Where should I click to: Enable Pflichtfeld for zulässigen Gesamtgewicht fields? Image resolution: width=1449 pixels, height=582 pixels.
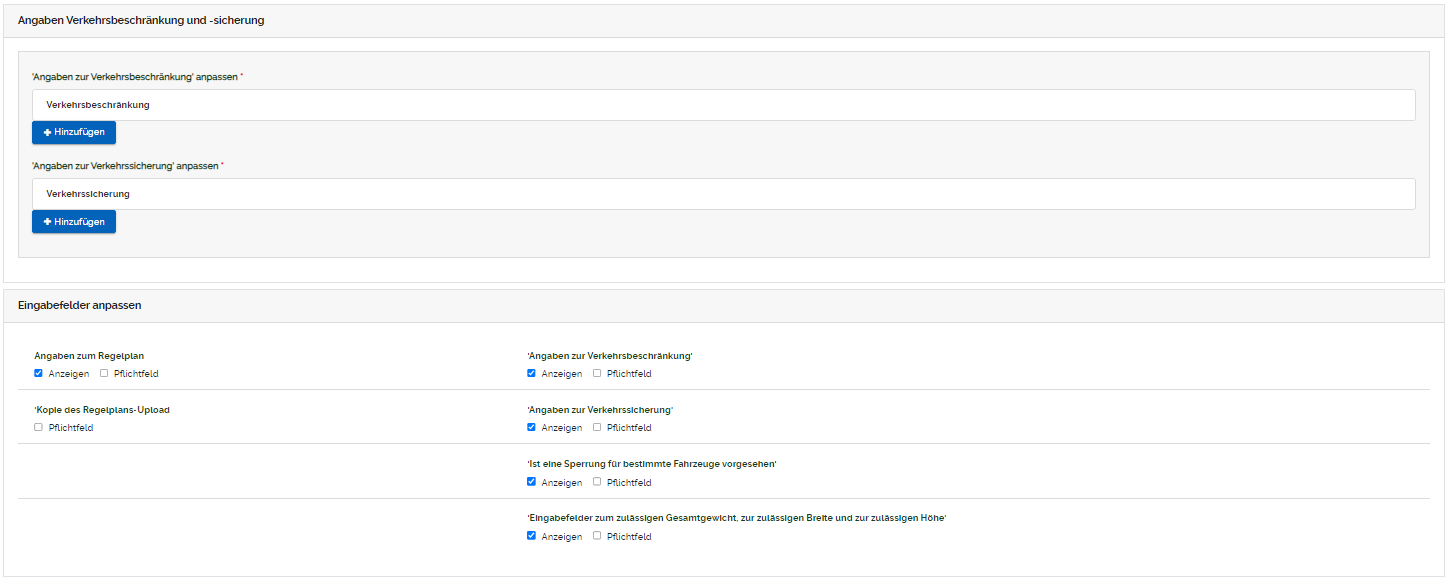tap(597, 536)
